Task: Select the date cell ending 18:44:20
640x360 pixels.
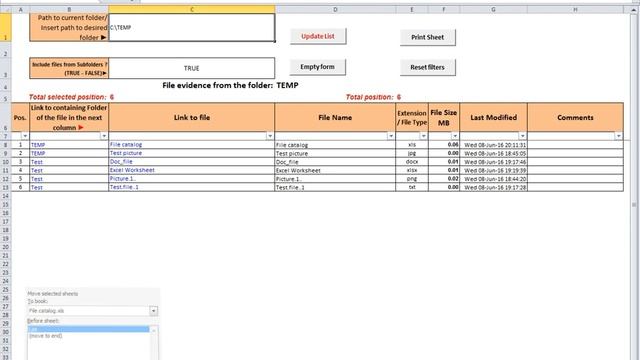Action: (x=493, y=179)
